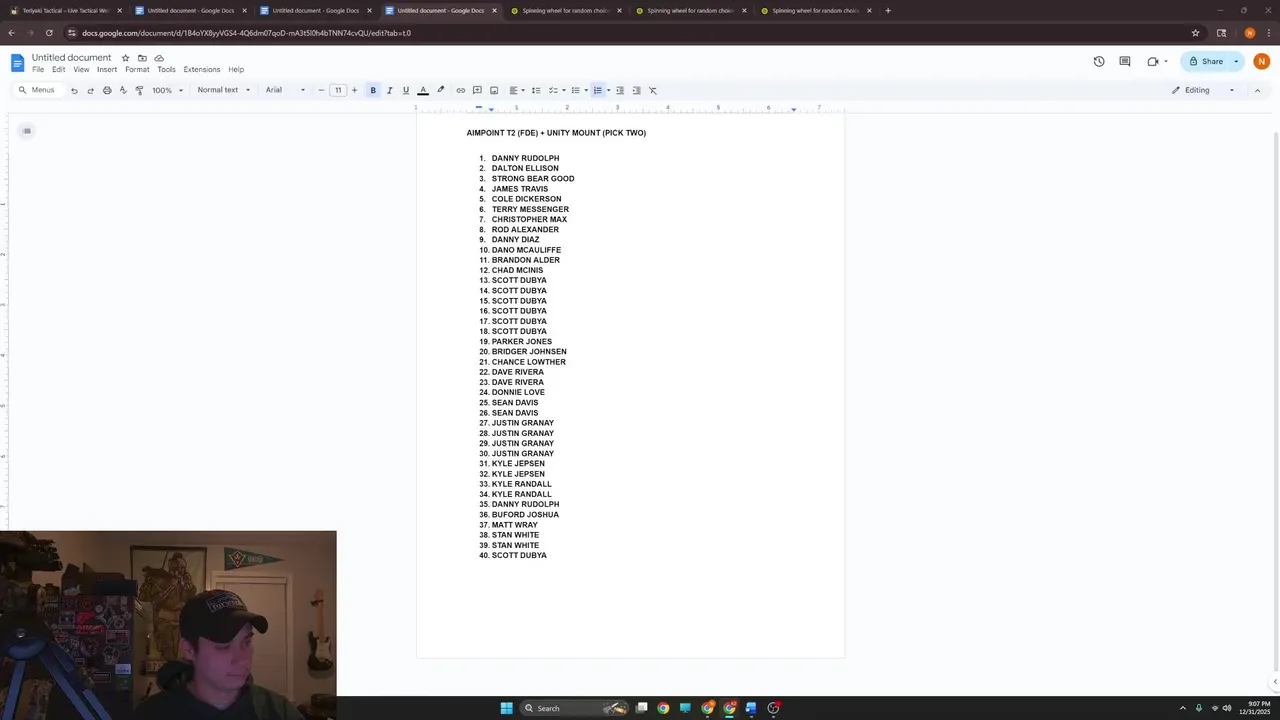
Task: Toggle underline formatting
Action: (x=405, y=90)
